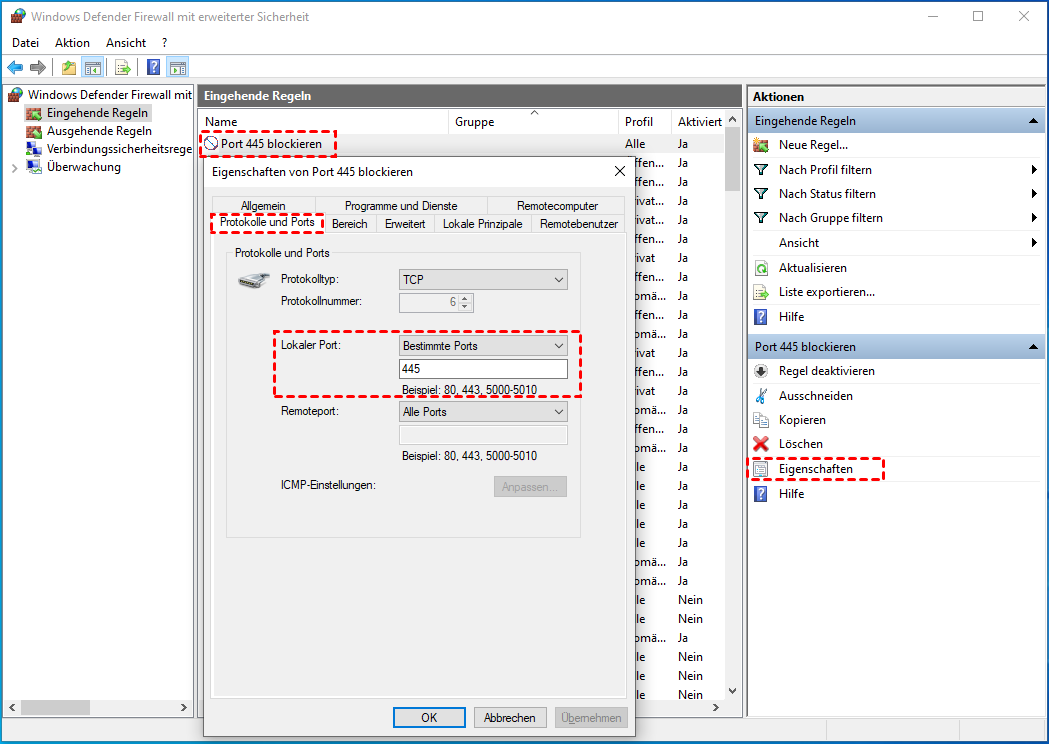Screen dimensions: 1049x744
Task: Click the tree pane horizontal scrollbar right arrow
Action: [x=184, y=707]
